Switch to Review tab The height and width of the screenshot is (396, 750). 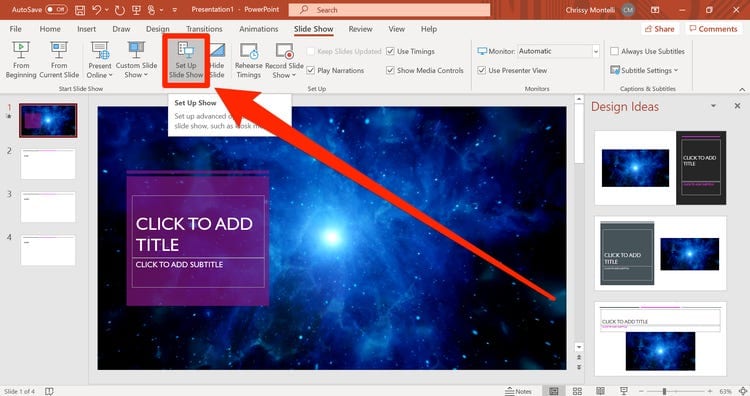[361, 29]
